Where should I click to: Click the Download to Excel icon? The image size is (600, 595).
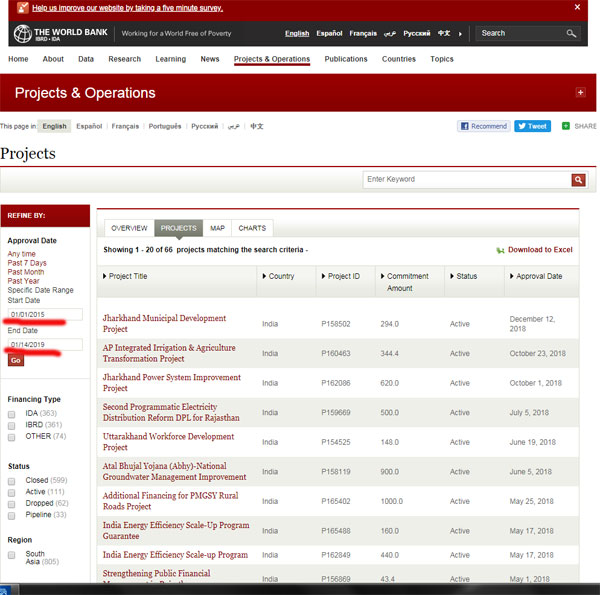(x=500, y=250)
